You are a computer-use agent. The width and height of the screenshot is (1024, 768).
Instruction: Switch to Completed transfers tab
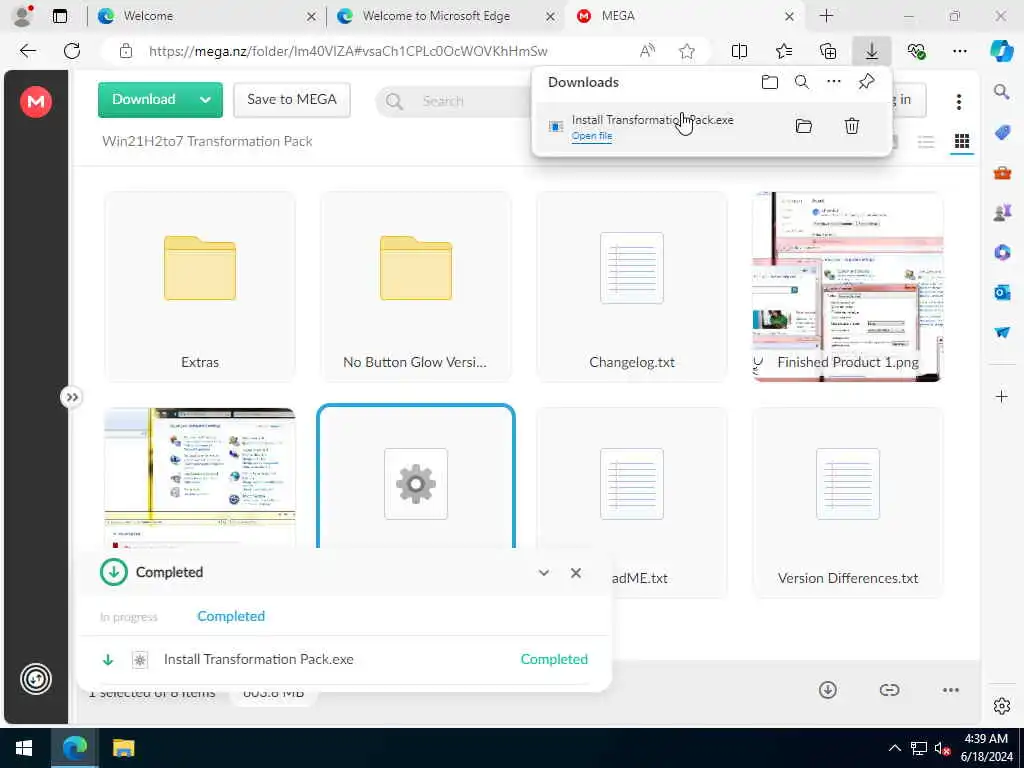(231, 616)
